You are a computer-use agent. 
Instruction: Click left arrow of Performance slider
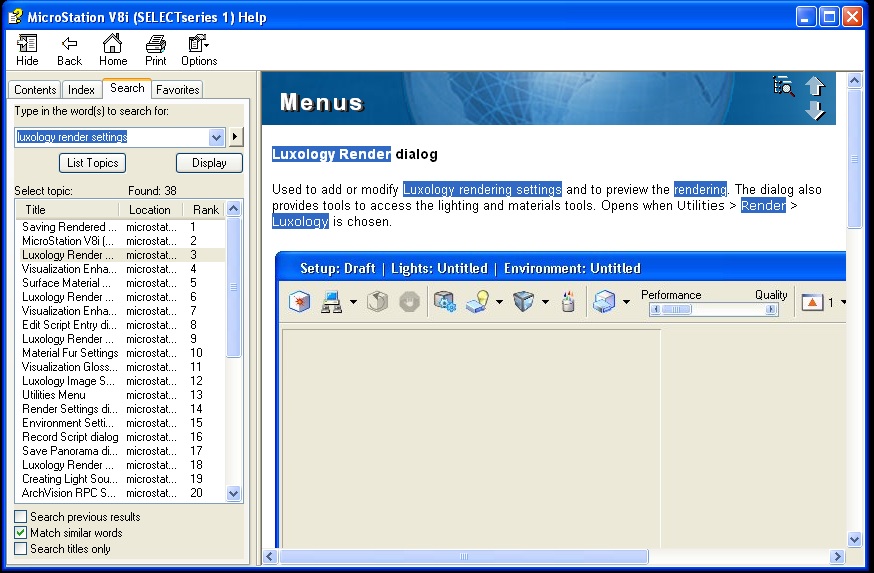[656, 310]
